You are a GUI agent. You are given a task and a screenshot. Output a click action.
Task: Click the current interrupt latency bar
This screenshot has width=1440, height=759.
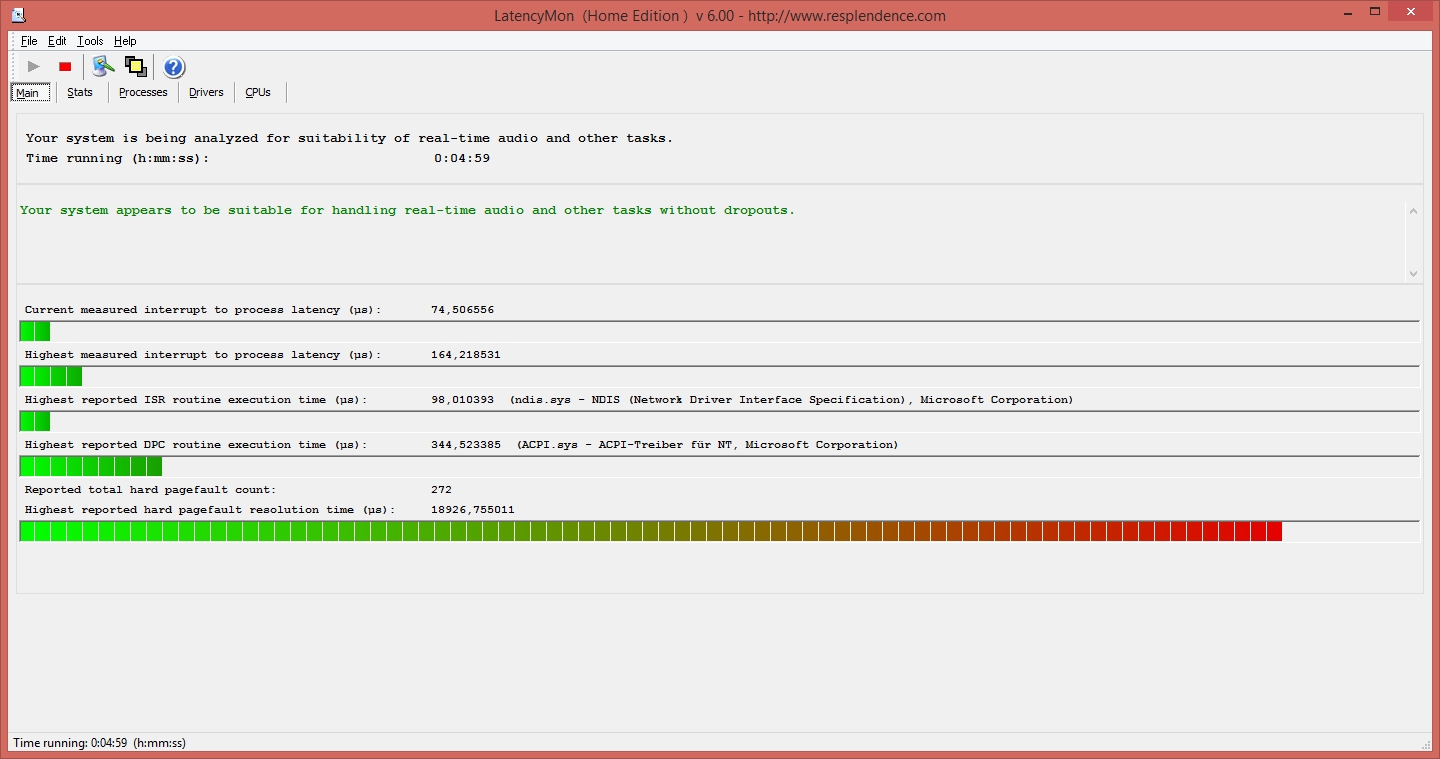719,331
